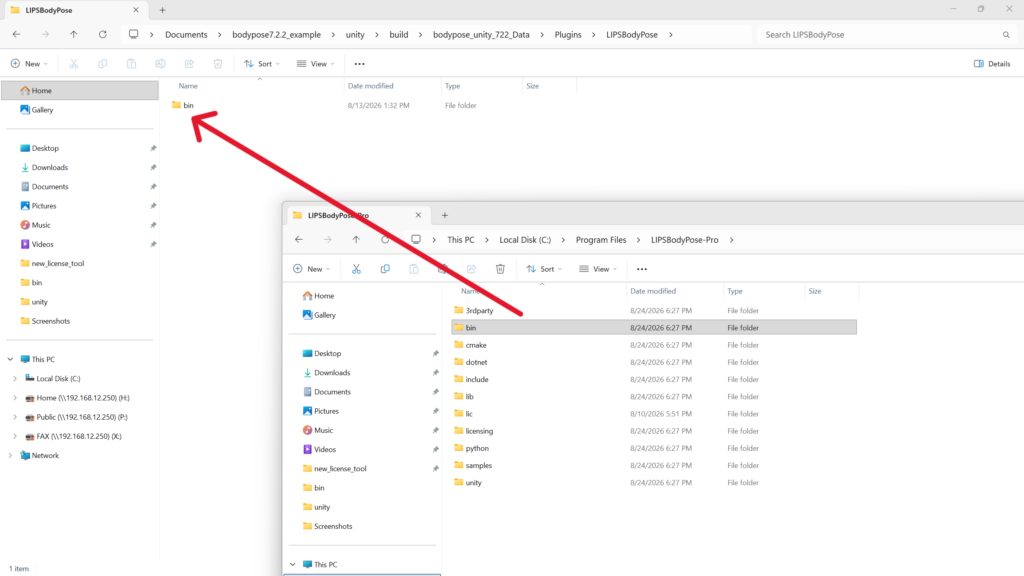Click Rename icon in back LIPSBodyPose window
Screen dimensions: 1024x576
[x=160, y=64]
